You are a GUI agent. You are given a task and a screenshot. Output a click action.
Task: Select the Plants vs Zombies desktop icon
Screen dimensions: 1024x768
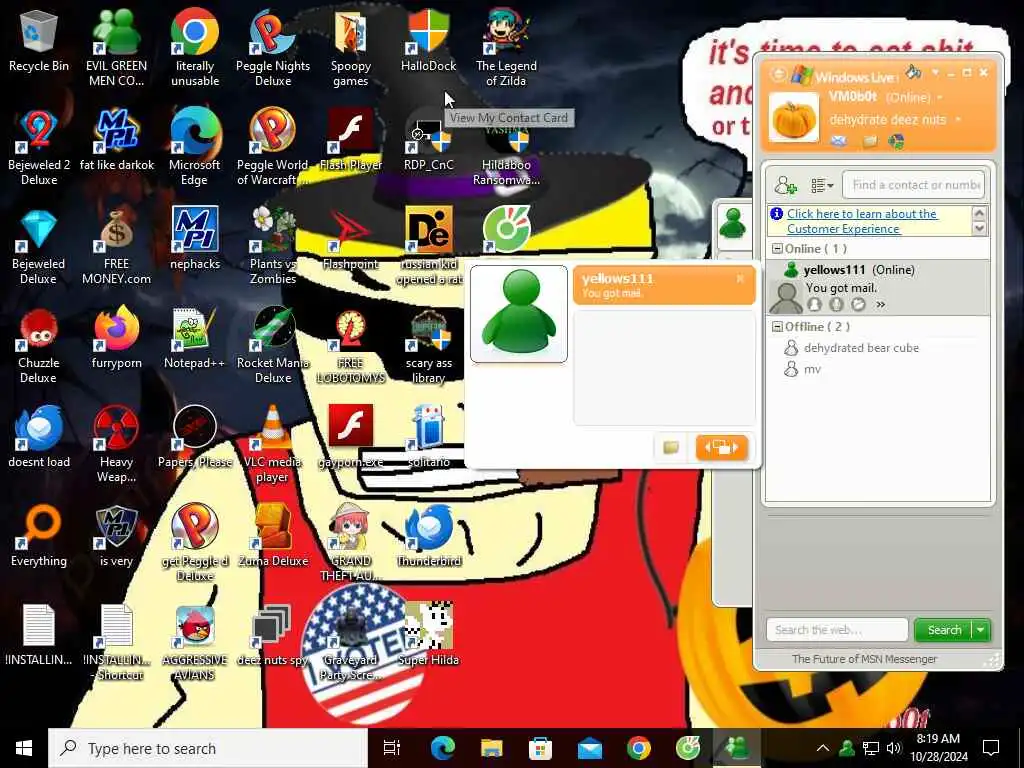[x=273, y=247]
